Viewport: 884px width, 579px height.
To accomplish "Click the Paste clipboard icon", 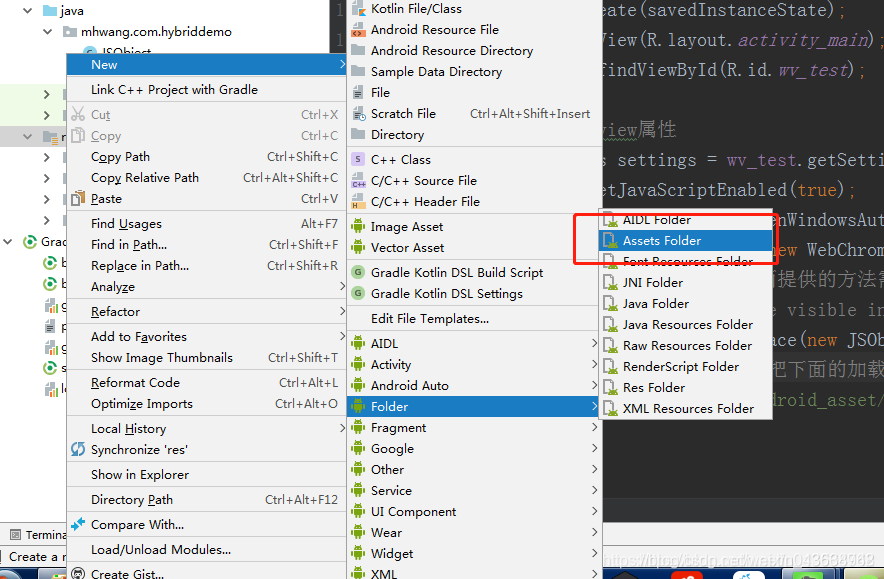I will [x=78, y=198].
